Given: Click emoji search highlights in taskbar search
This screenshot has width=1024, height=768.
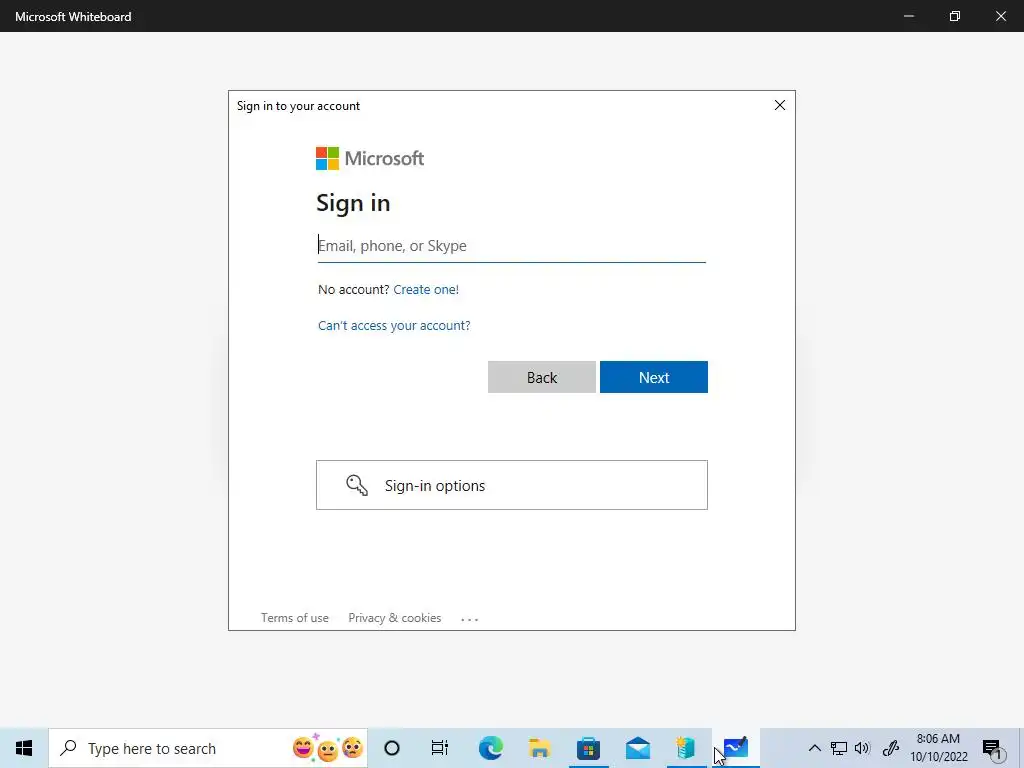Looking at the screenshot, I should click(328, 748).
